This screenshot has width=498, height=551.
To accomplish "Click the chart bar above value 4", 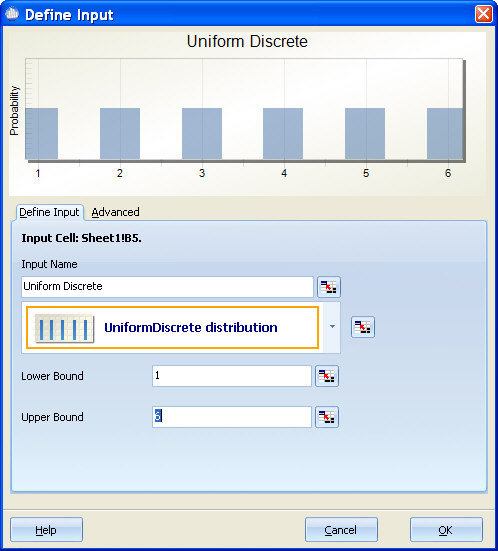I will tap(283, 134).
